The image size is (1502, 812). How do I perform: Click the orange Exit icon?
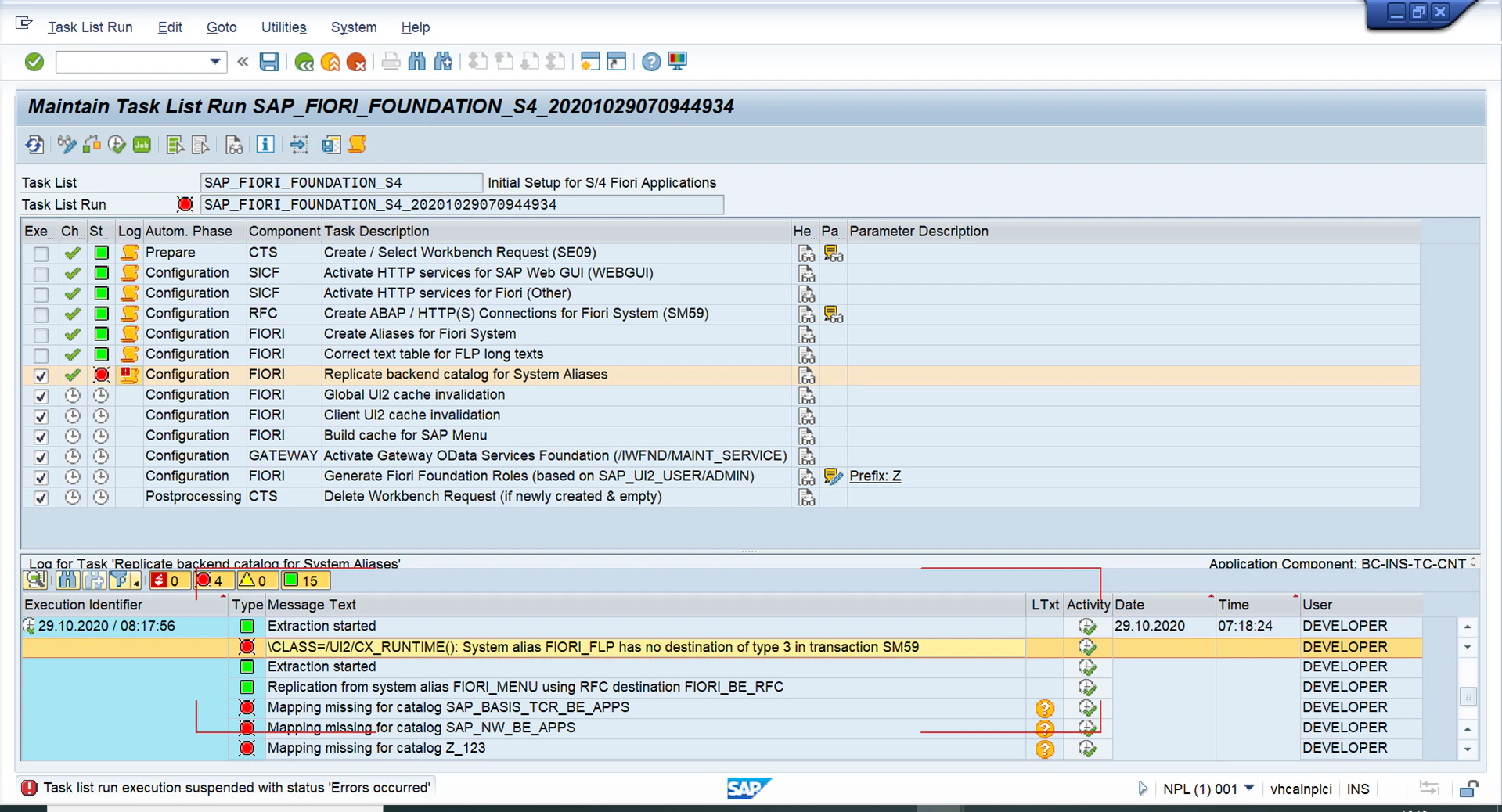[330, 62]
